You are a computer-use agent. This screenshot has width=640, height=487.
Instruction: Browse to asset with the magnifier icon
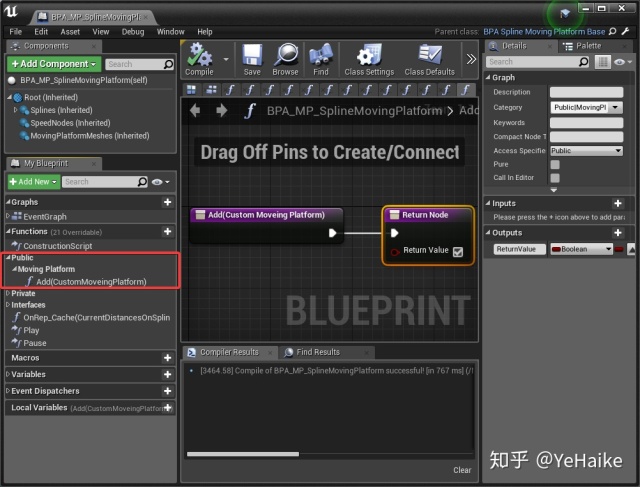(285, 59)
